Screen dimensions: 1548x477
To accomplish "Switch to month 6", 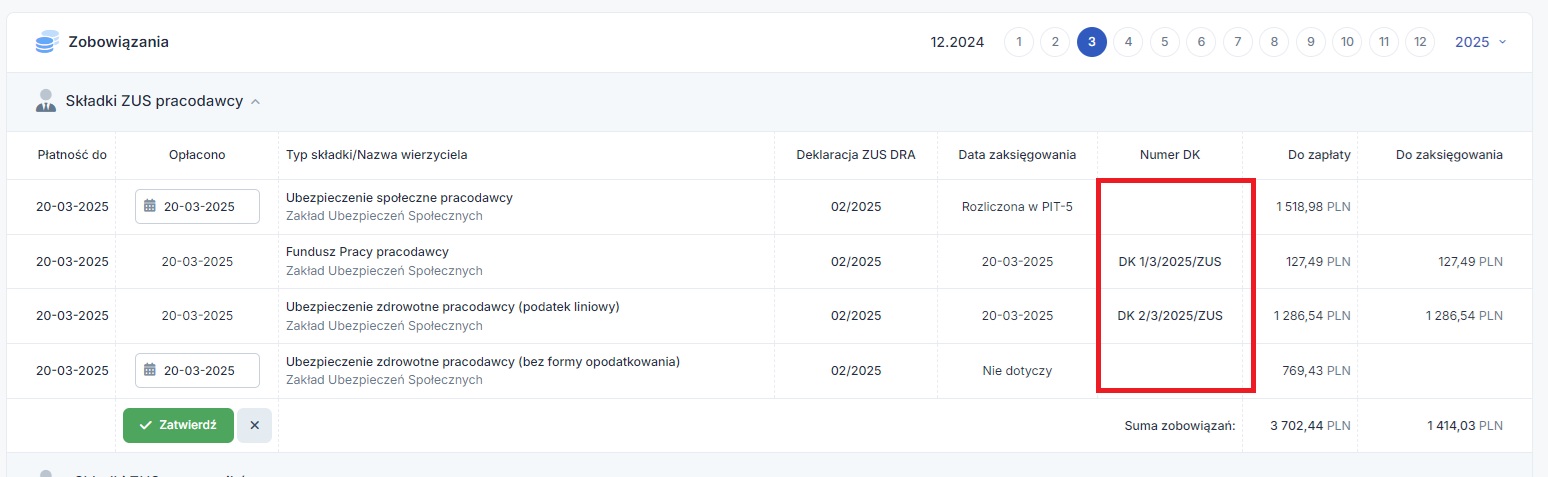I will [x=1201, y=42].
